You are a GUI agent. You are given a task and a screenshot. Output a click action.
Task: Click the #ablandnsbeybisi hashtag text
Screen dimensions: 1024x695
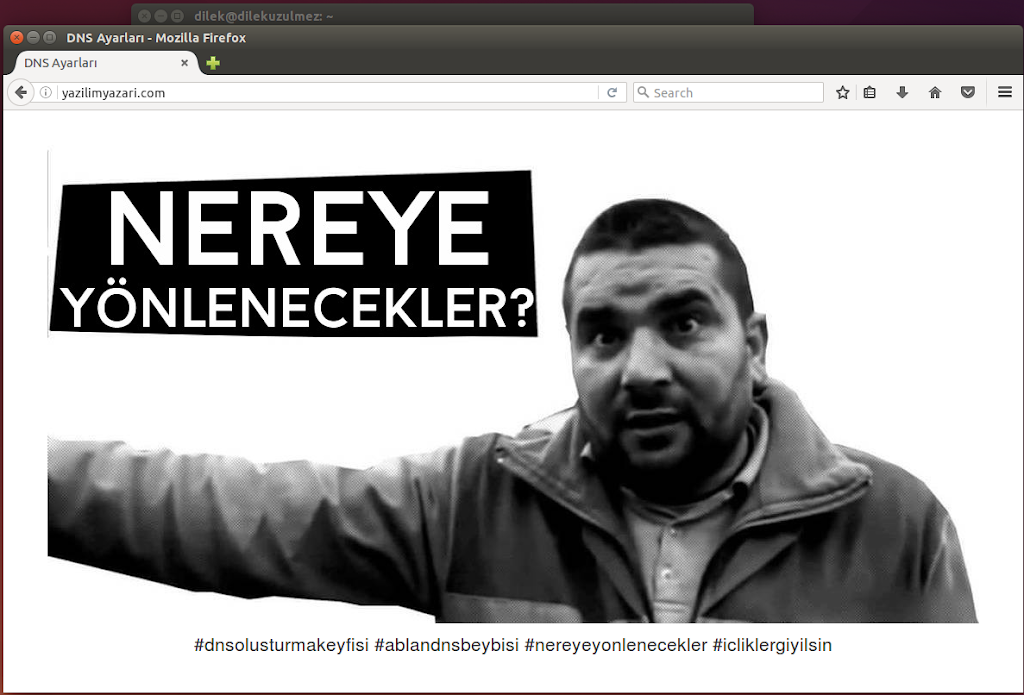point(447,645)
